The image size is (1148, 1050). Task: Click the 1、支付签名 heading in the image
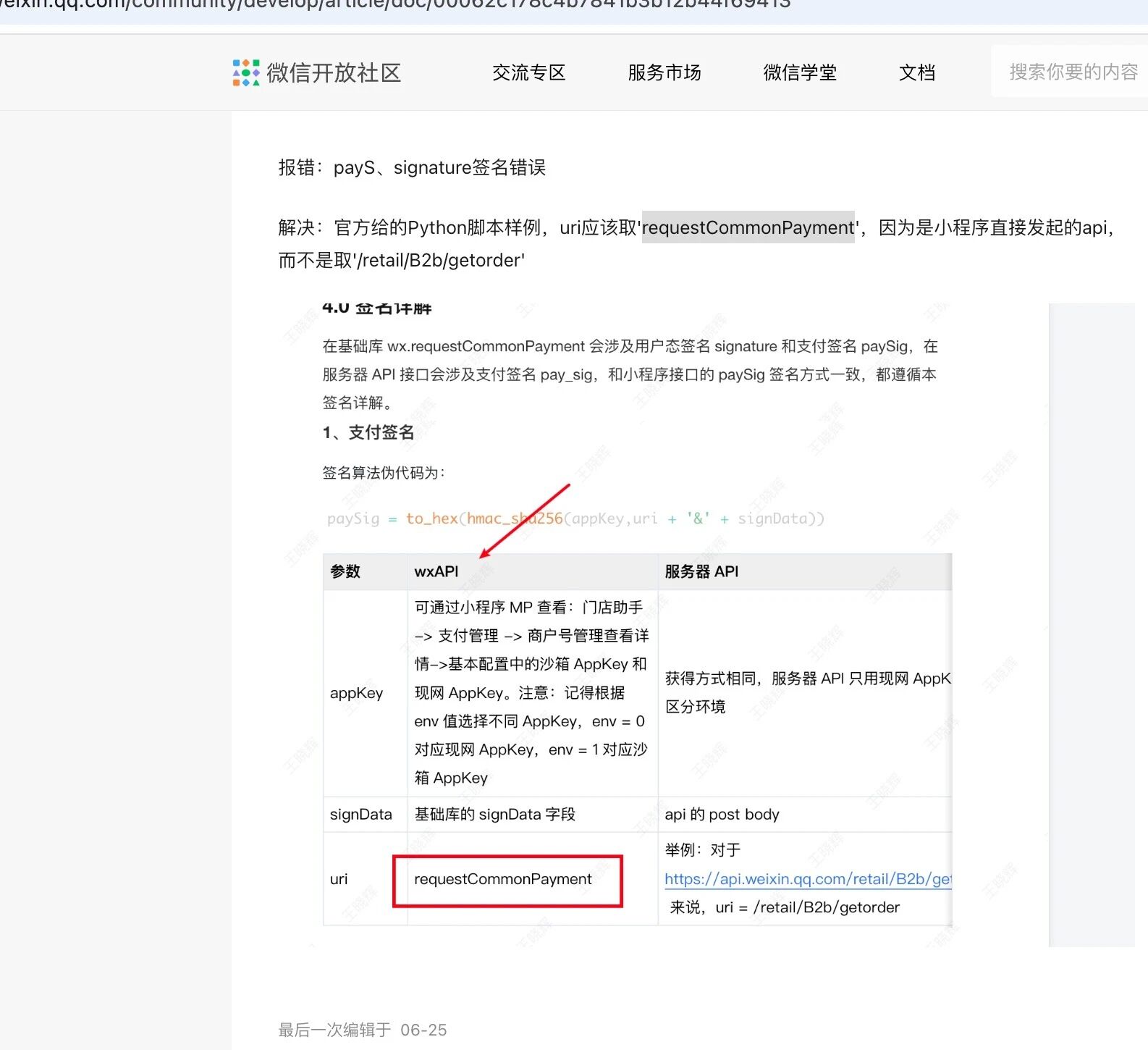[x=368, y=432]
